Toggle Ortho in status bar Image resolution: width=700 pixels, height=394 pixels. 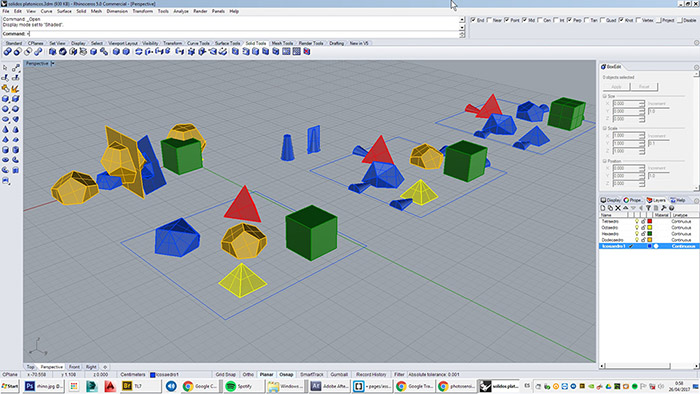[x=248, y=375]
